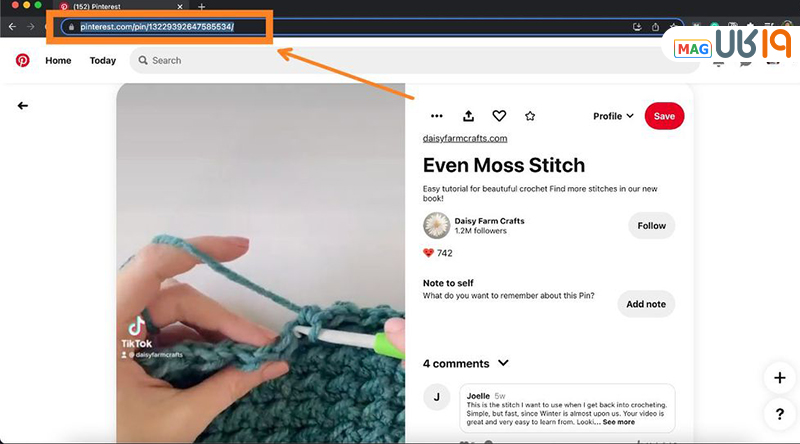The image size is (800, 444).
Task: Collapse the 4 comments section
Action: [x=503, y=363]
